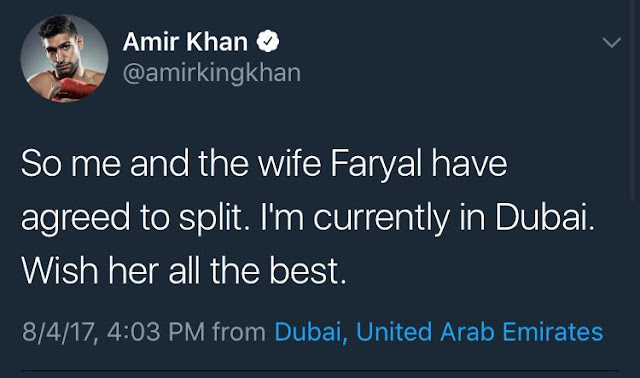The image size is (640, 378).
Task: Click the divider line below the timestamp
Action: pyautogui.click(x=320, y=371)
